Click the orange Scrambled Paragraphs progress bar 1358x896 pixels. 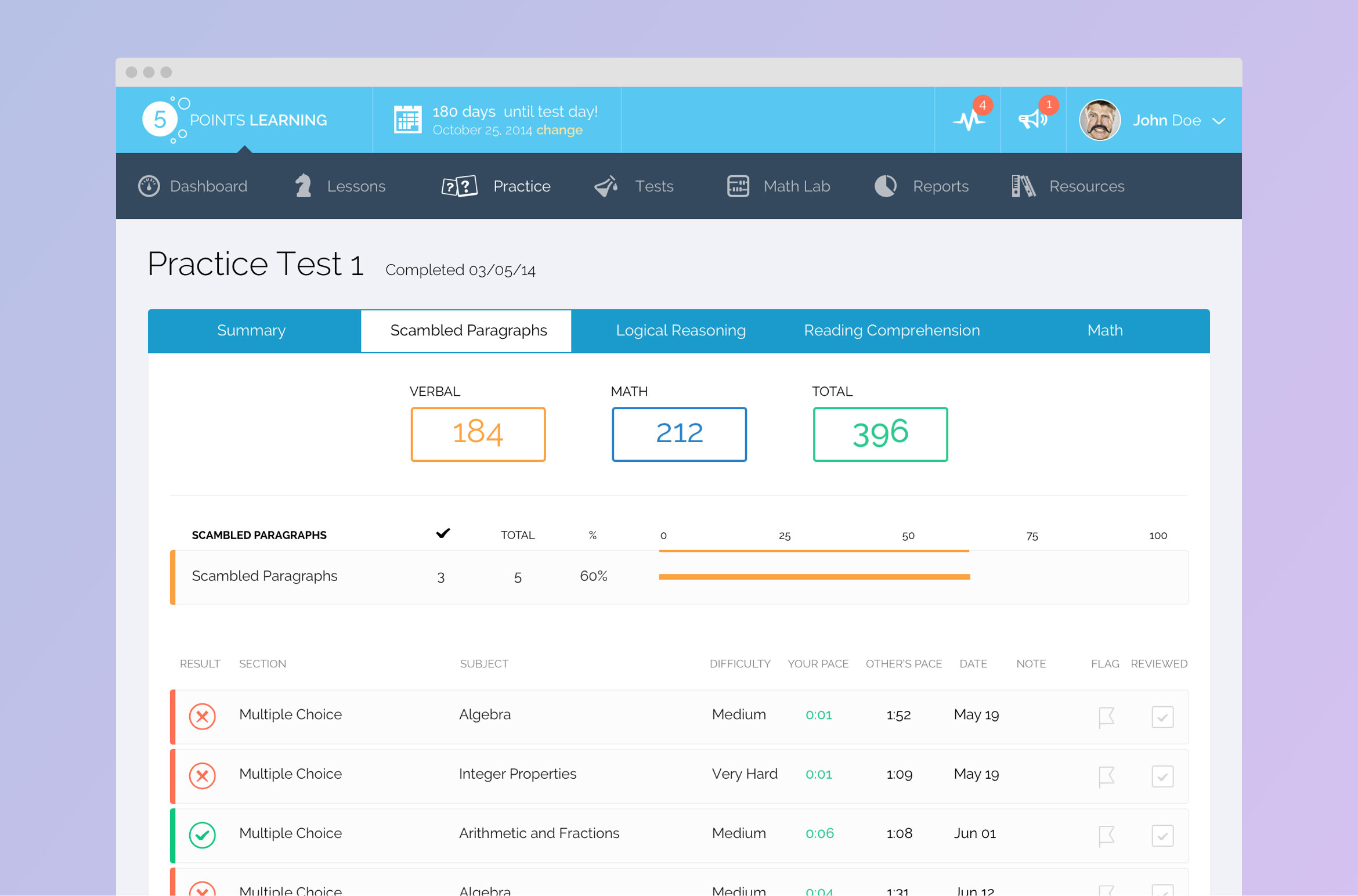pos(814,577)
